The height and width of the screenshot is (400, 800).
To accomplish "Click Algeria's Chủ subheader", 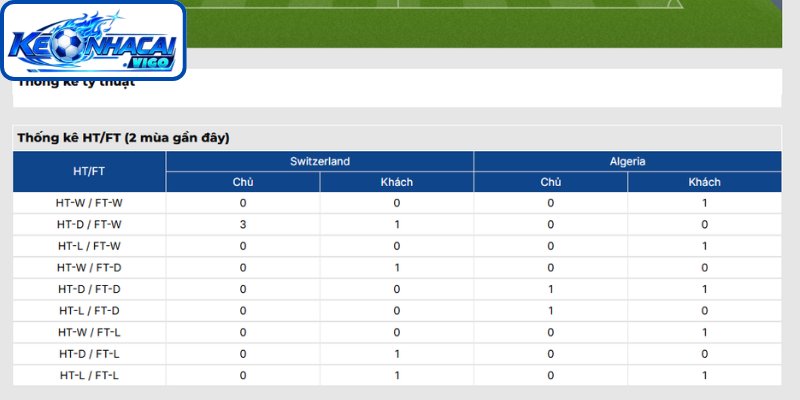I will point(551,182).
